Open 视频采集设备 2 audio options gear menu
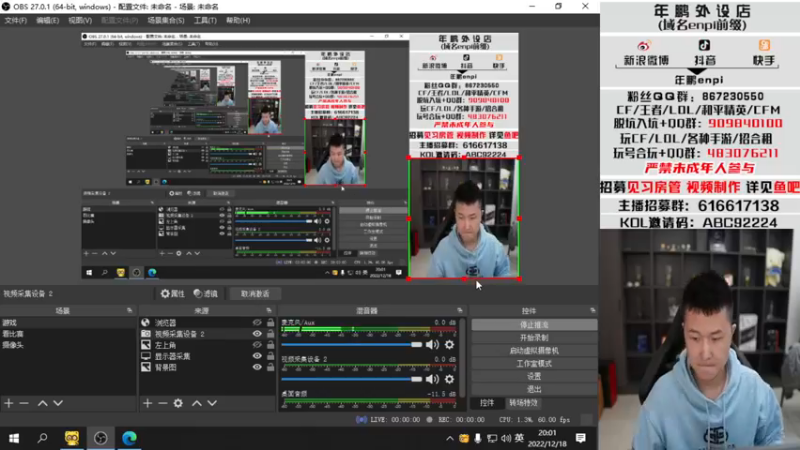800x450 pixels. pyautogui.click(x=449, y=379)
